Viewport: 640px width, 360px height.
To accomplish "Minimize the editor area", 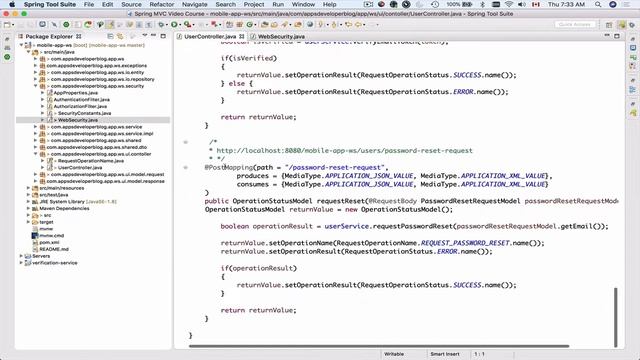I will point(607,36).
